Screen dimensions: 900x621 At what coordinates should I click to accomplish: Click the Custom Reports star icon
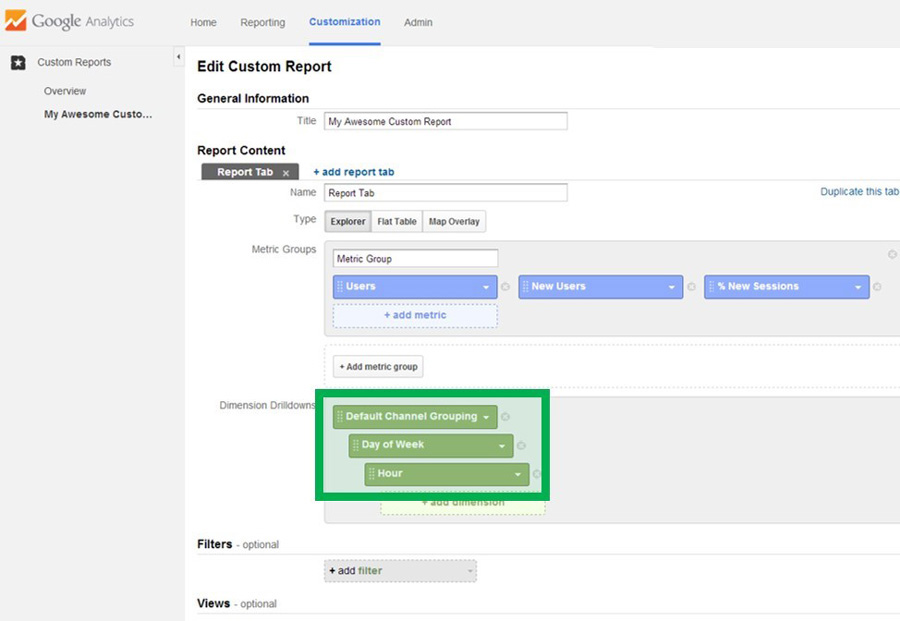18,62
